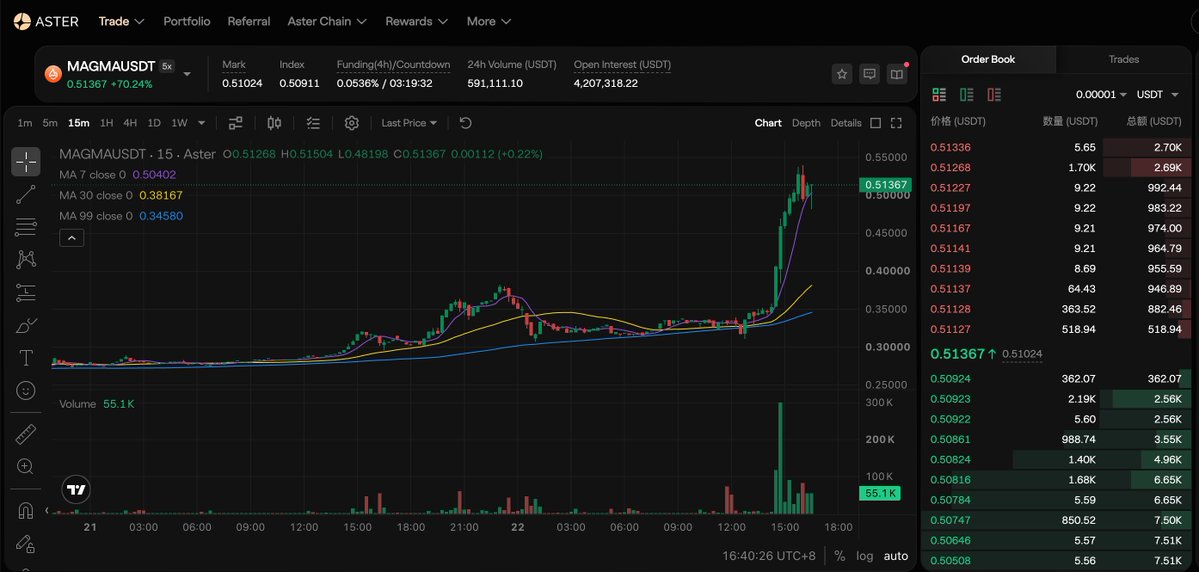Activate the magnet snap mode icon
1199x572 pixels.
(26, 510)
